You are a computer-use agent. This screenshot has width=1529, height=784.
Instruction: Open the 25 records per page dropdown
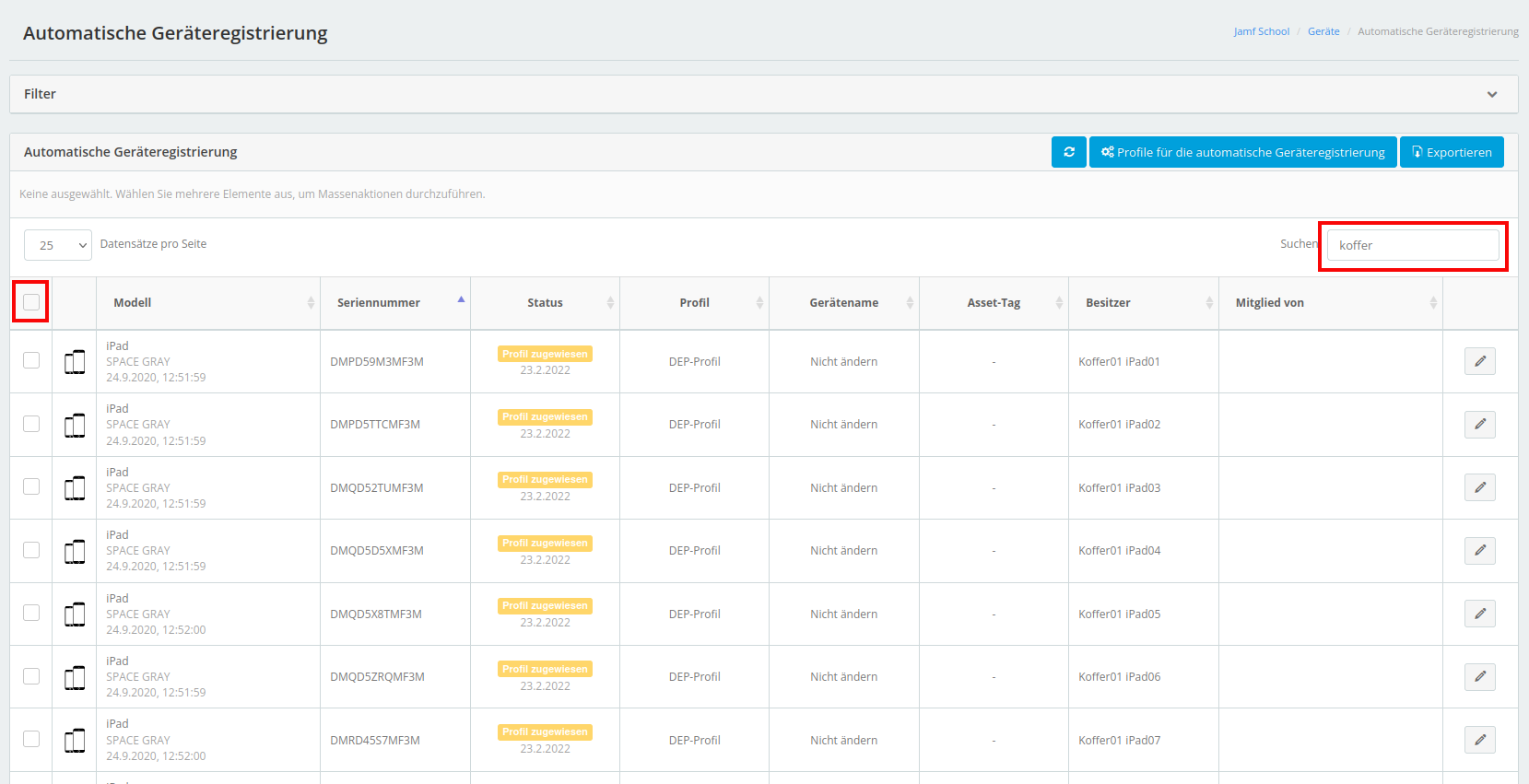tap(58, 245)
